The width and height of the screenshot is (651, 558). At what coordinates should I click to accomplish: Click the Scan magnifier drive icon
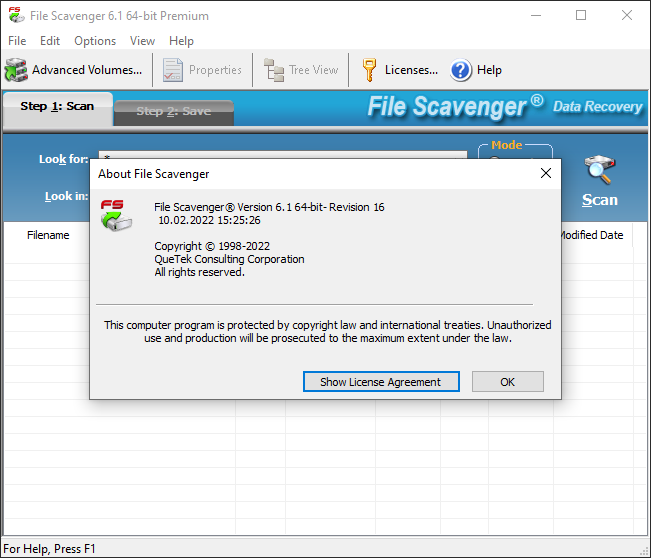[x=600, y=169]
